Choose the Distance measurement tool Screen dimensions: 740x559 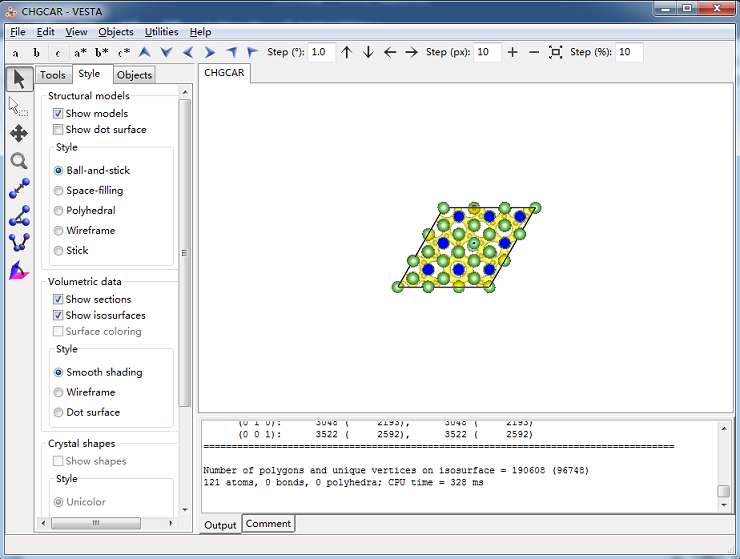(x=19, y=188)
